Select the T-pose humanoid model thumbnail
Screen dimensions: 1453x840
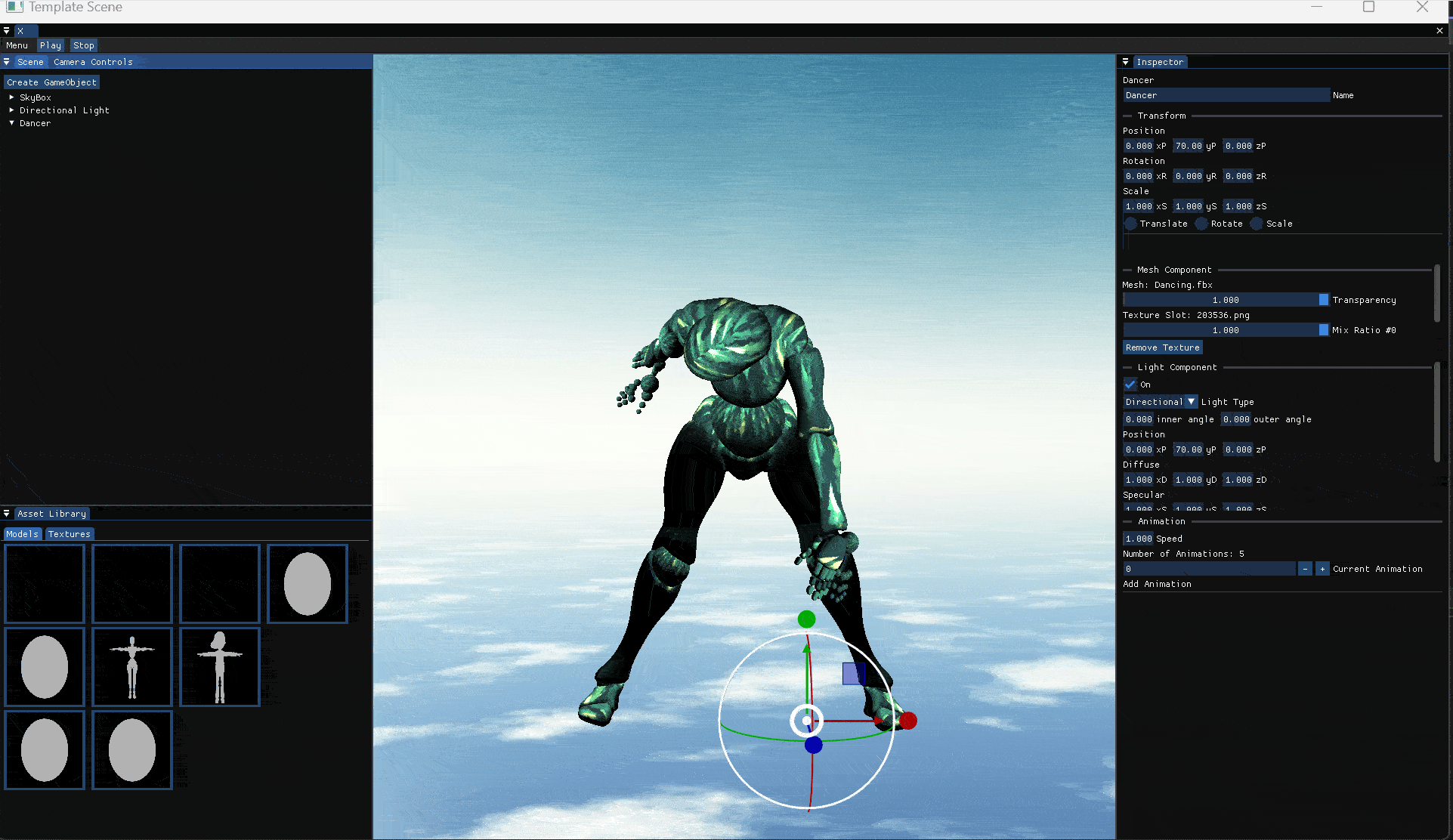click(132, 667)
